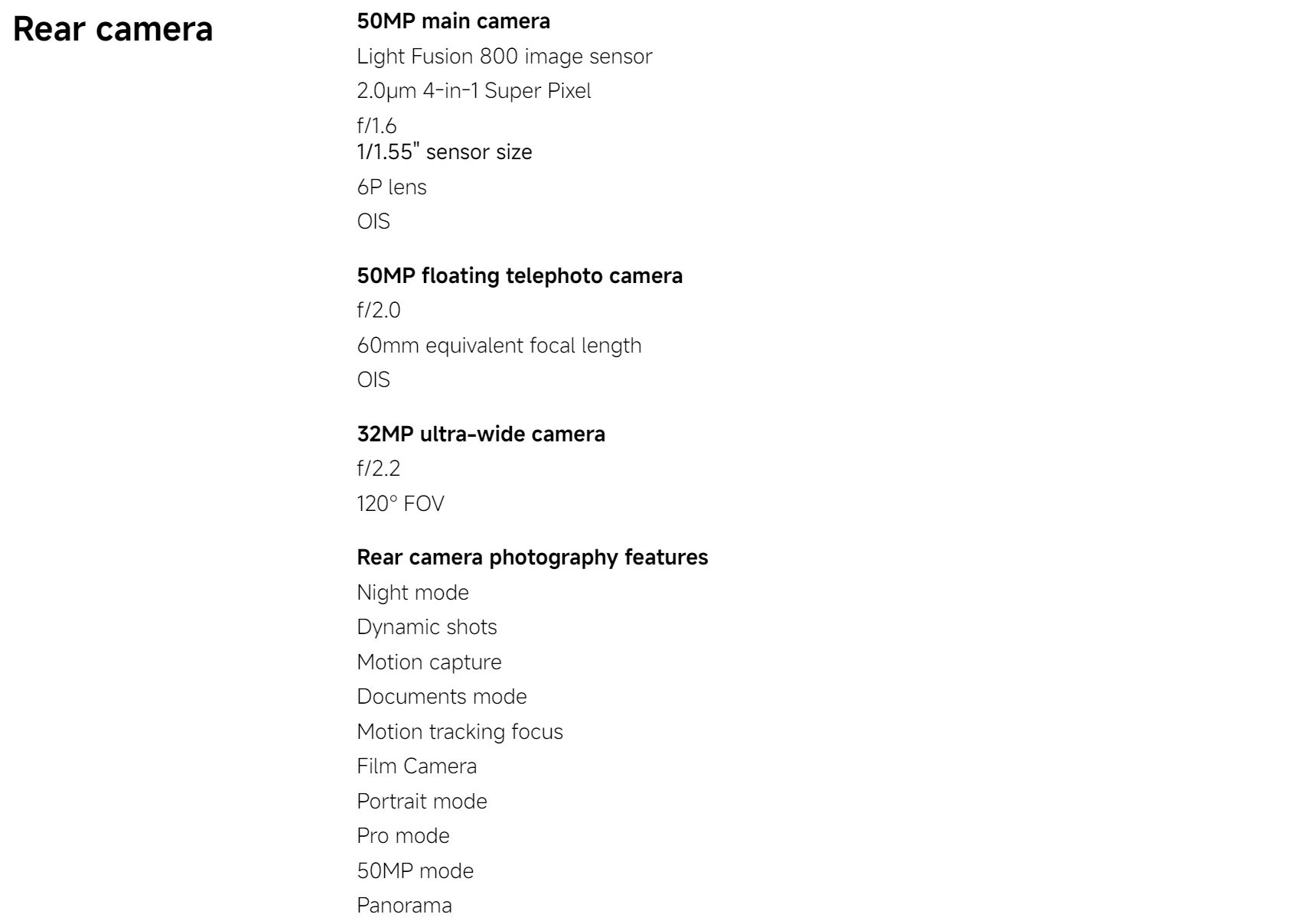
Task: Click the Night mode feature
Action: click(412, 593)
